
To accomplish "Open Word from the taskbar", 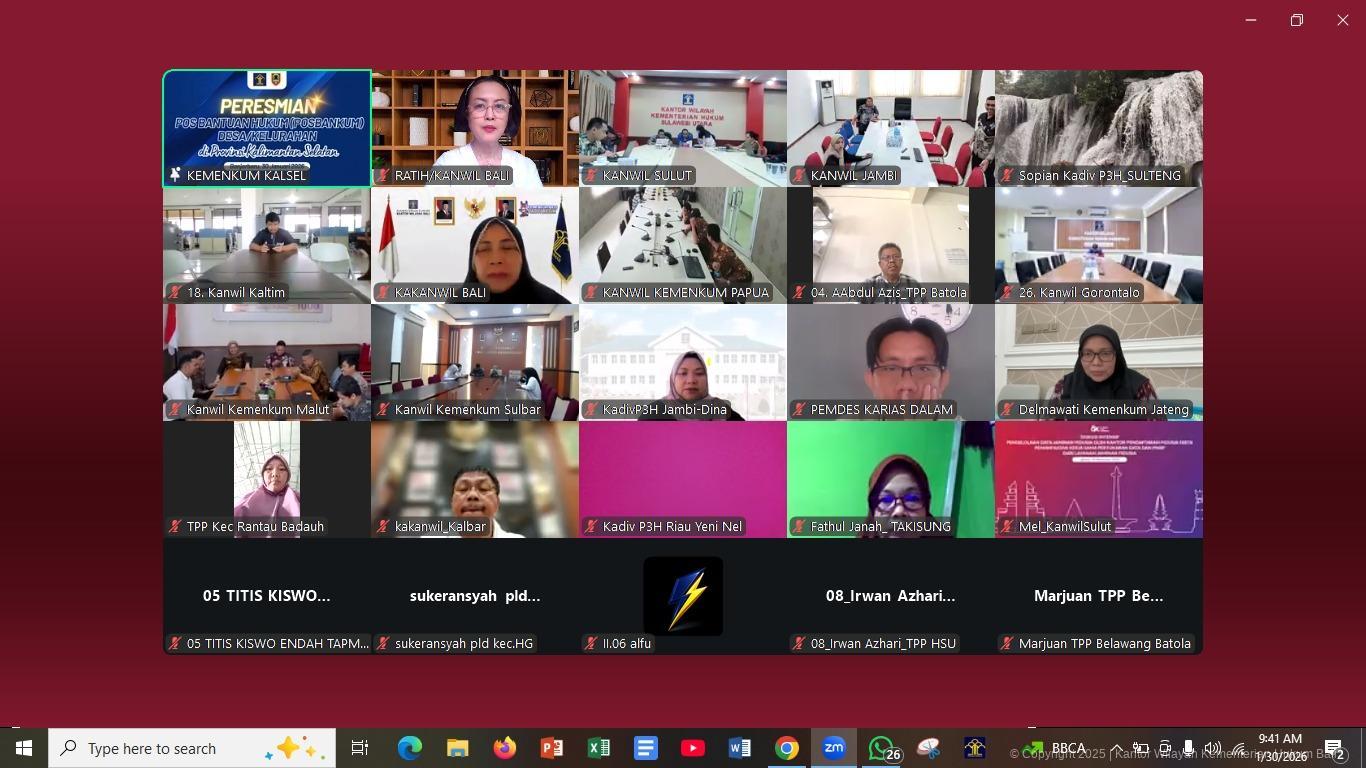I will (x=739, y=748).
